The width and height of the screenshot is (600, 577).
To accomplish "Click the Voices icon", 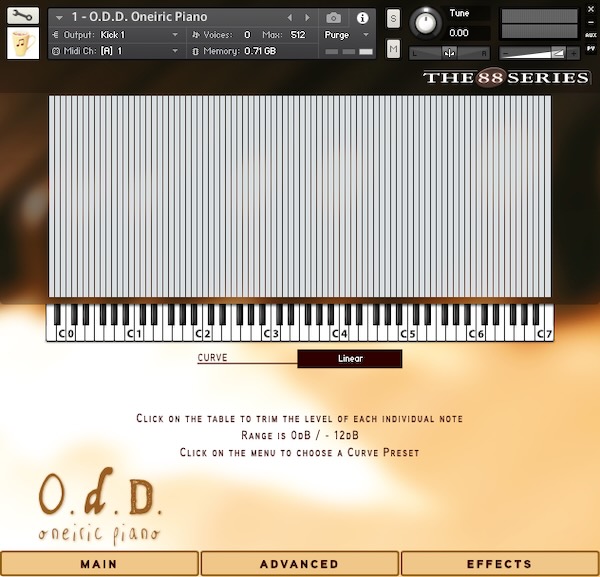I will coord(196,35).
